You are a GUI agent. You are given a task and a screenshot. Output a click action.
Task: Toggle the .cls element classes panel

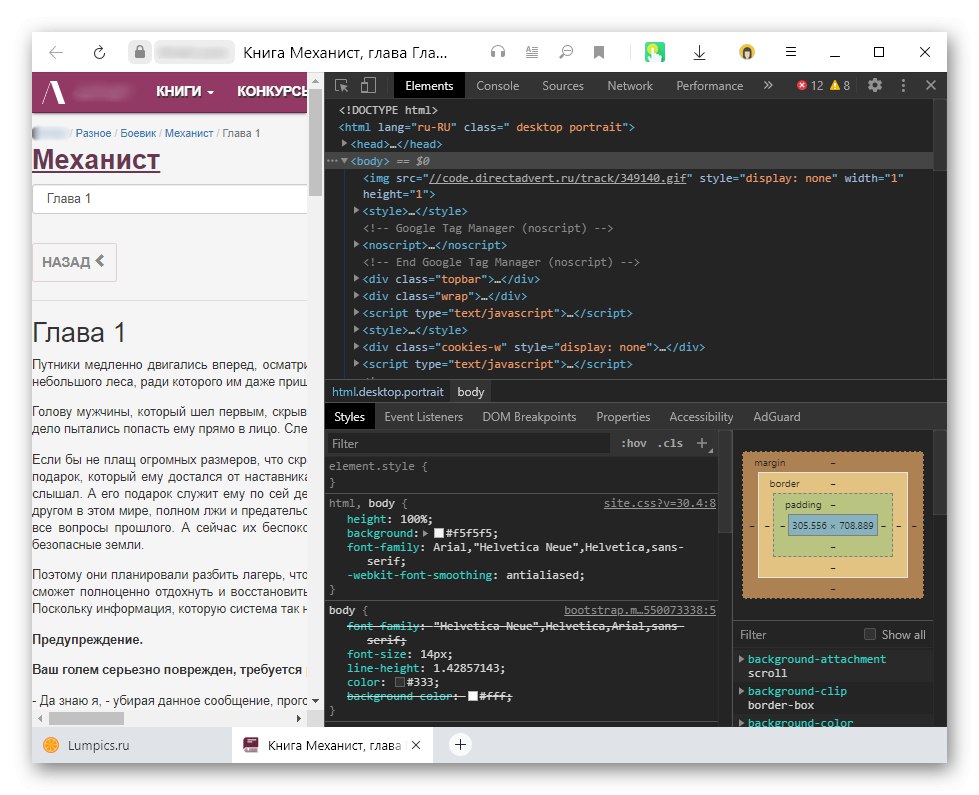pos(670,443)
